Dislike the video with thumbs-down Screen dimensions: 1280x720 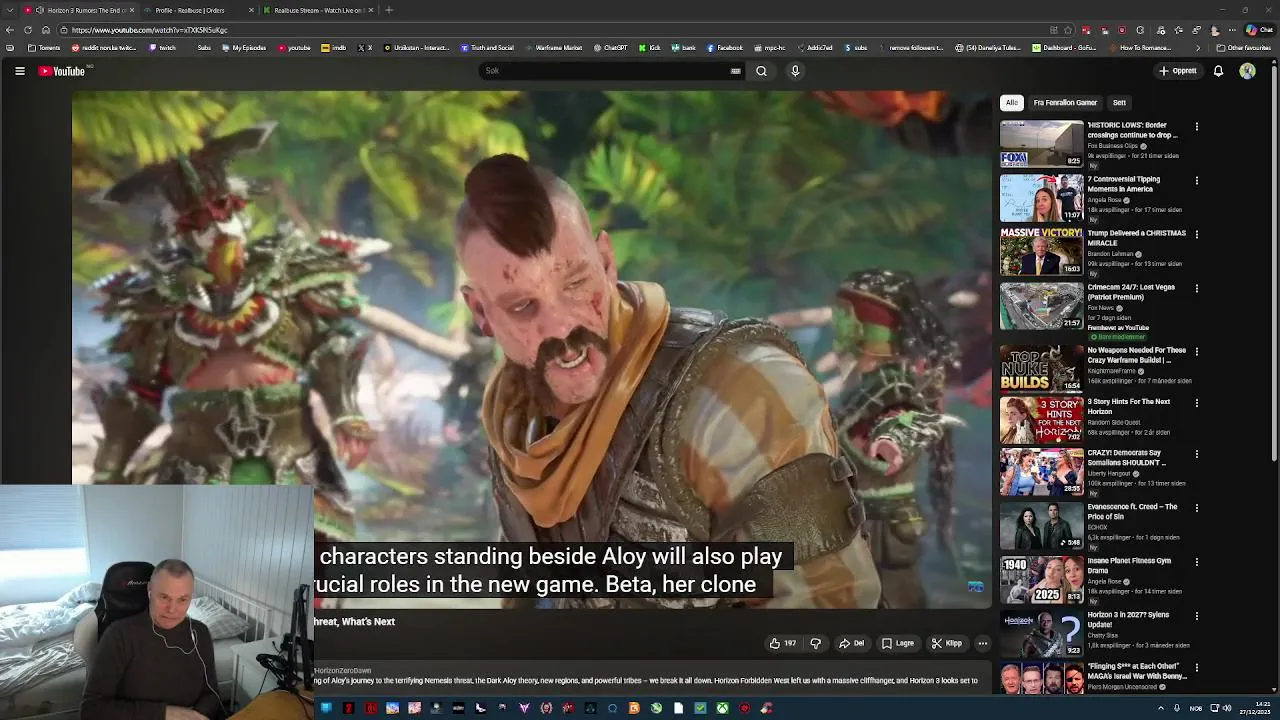[815, 643]
